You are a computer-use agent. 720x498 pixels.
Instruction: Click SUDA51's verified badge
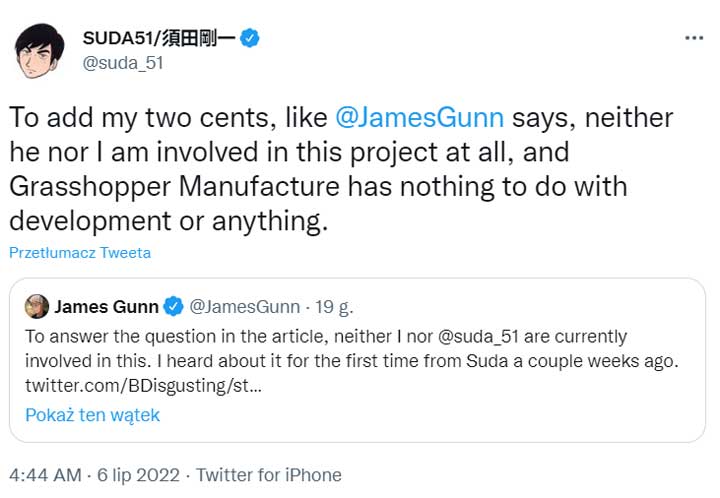point(251,38)
